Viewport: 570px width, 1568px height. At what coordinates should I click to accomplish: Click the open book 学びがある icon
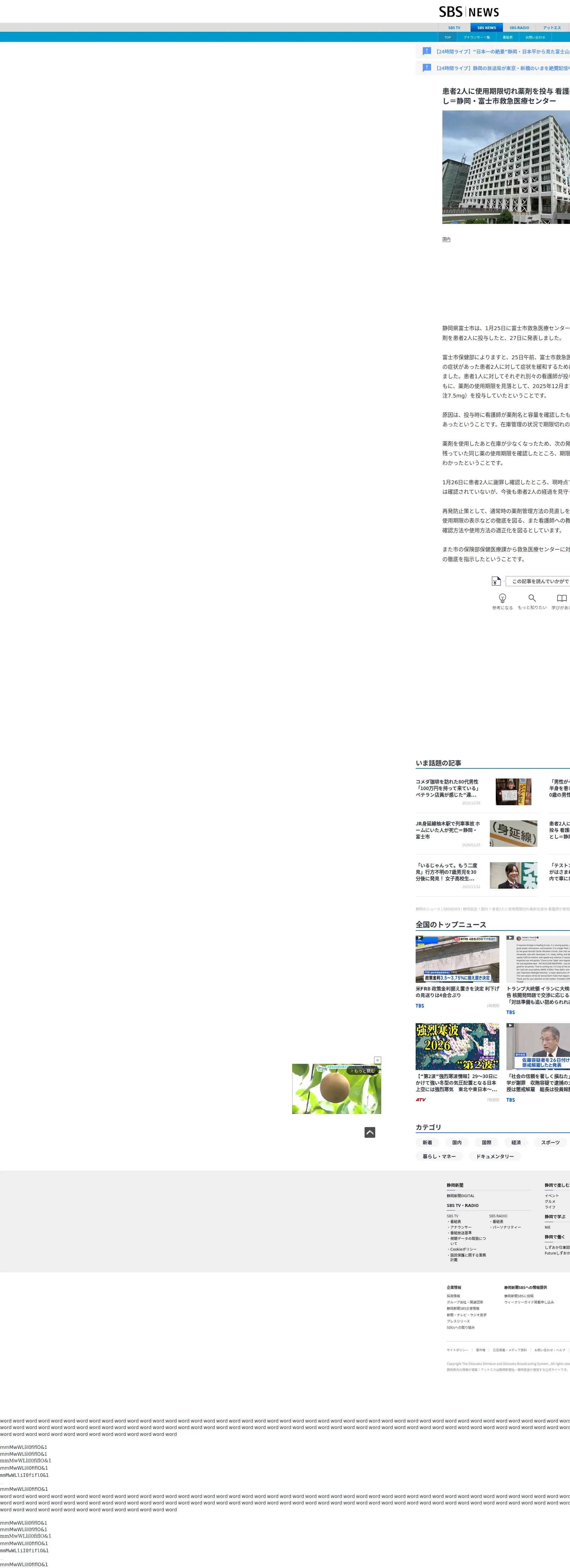click(561, 598)
